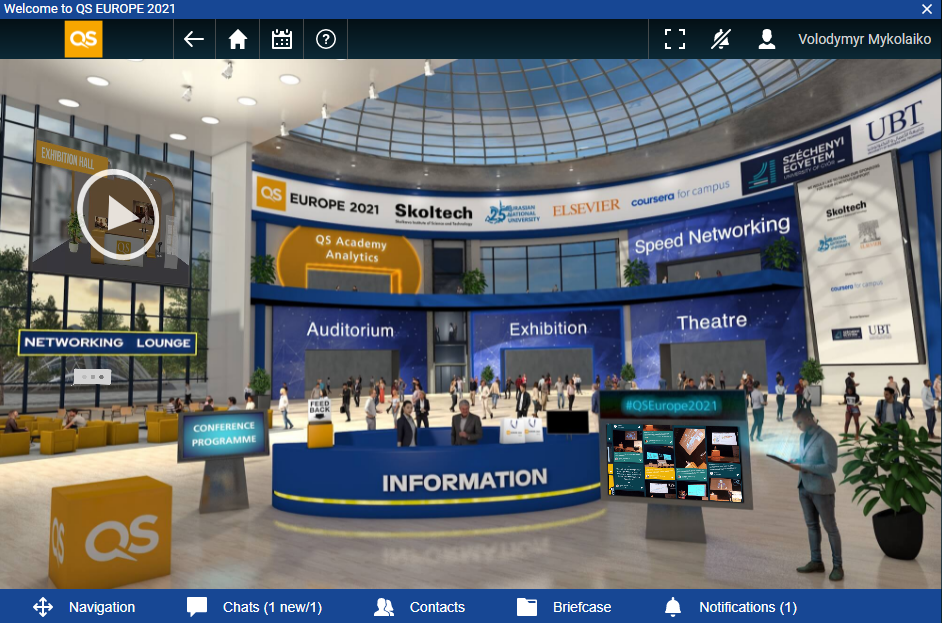This screenshot has height=623, width=942.
Task: Click the three-dot indicator under Networking Lounge
Action: tap(92, 377)
